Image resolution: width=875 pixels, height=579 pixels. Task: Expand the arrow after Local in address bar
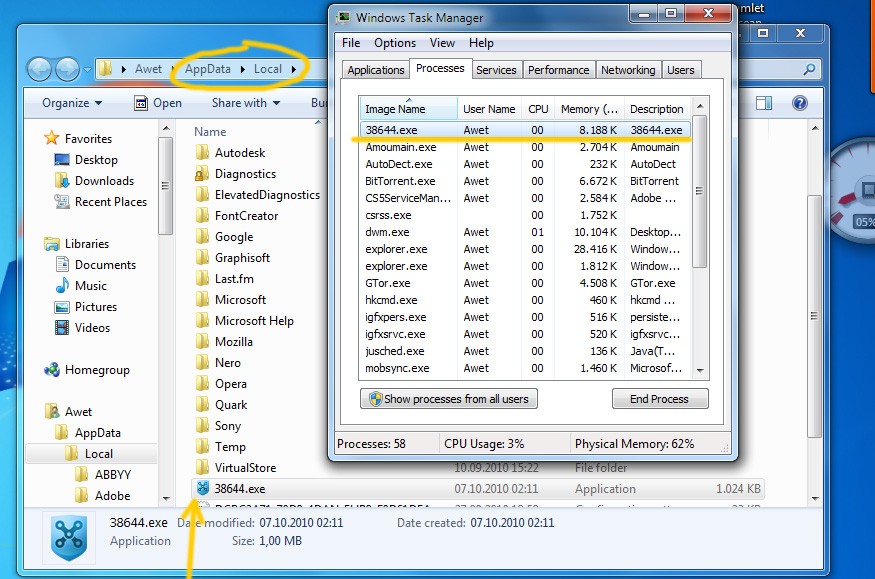point(294,69)
